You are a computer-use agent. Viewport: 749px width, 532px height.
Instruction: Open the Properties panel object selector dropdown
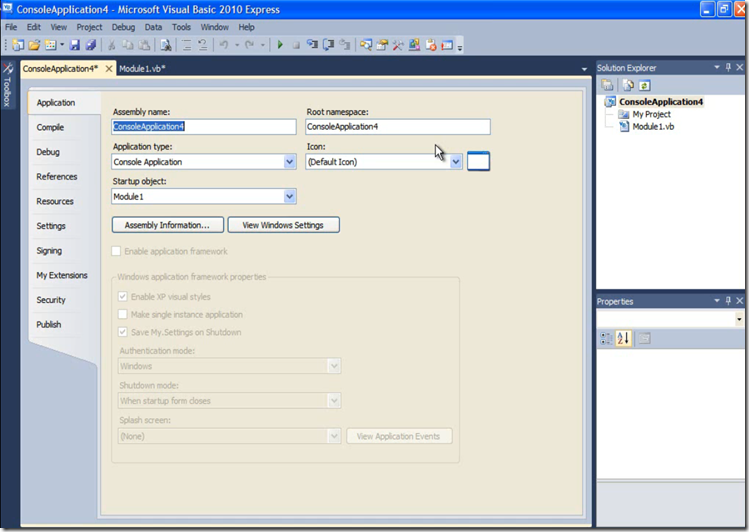coord(739,319)
